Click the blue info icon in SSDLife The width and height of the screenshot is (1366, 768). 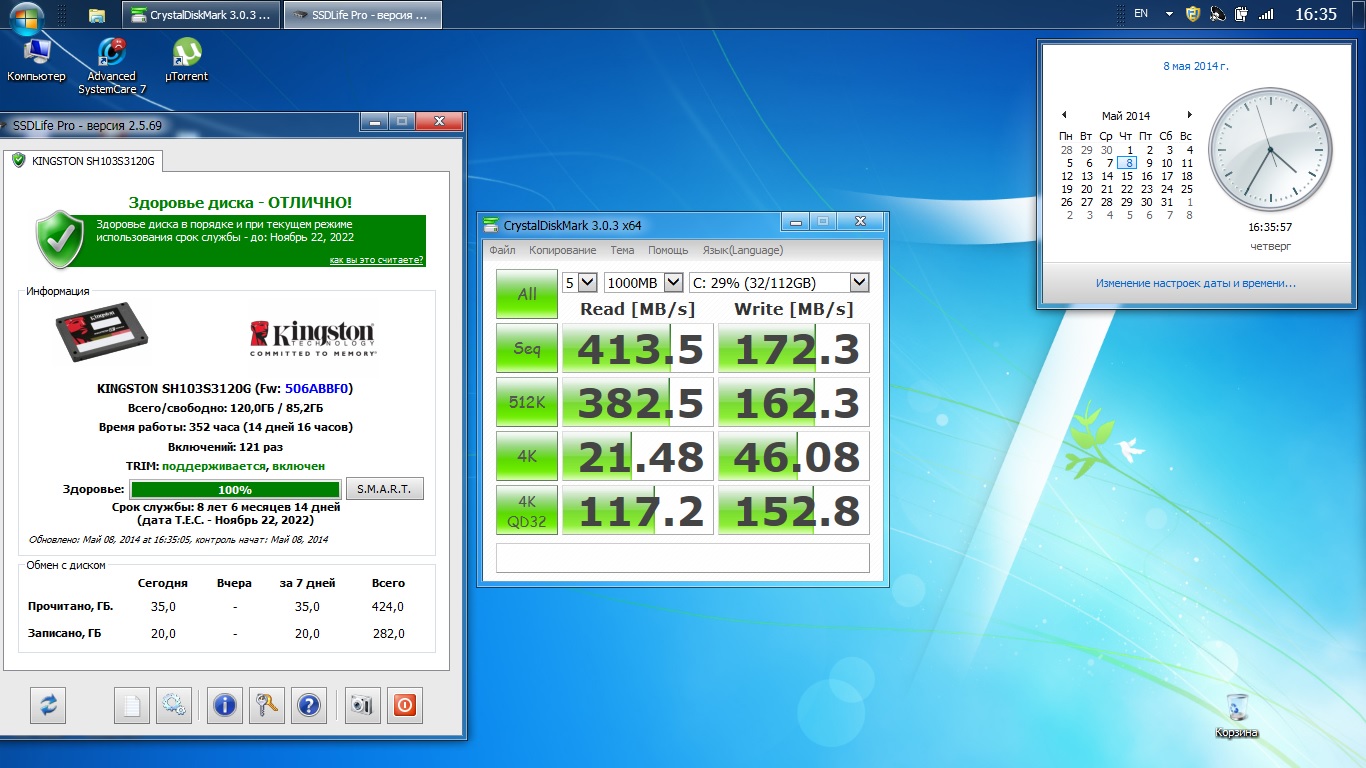click(x=225, y=705)
